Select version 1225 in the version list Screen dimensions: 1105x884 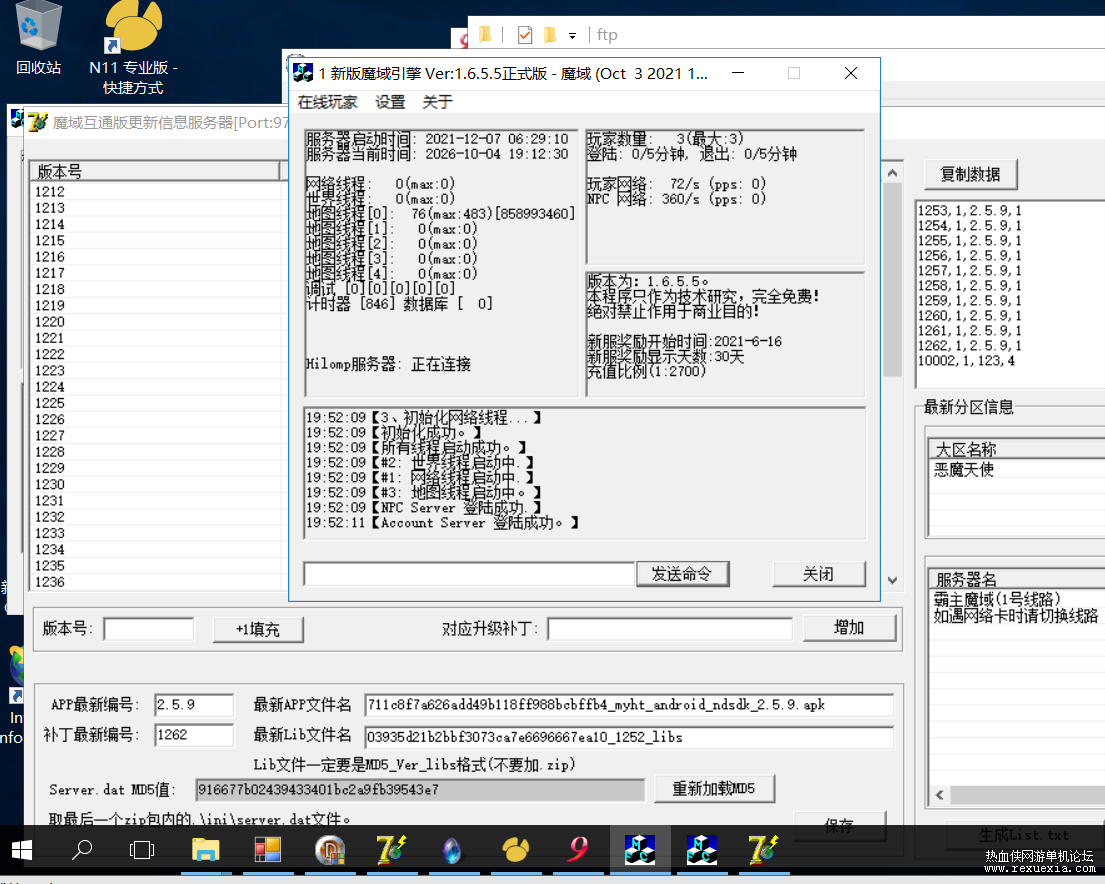click(156, 403)
